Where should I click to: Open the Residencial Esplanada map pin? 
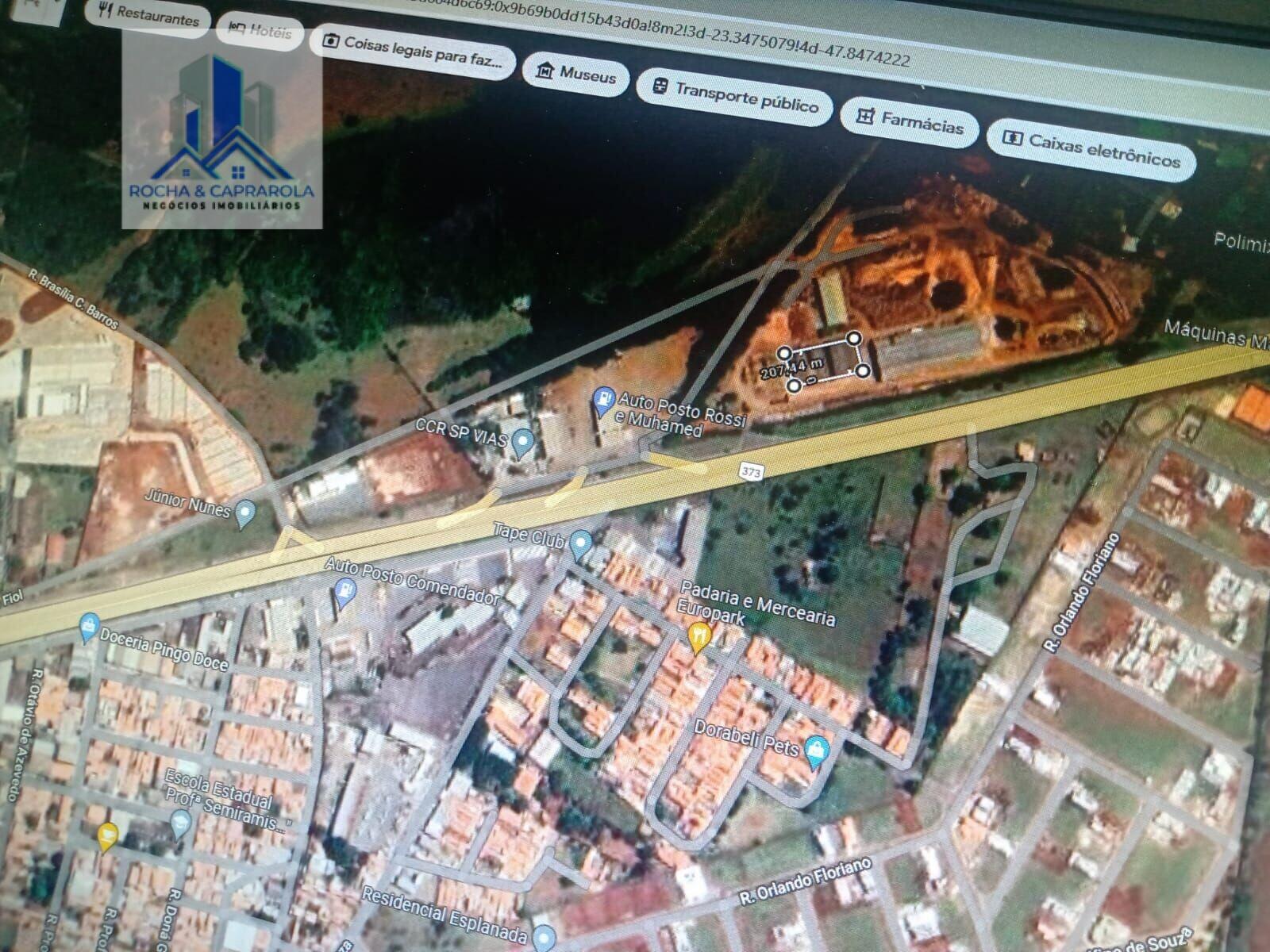point(544,937)
